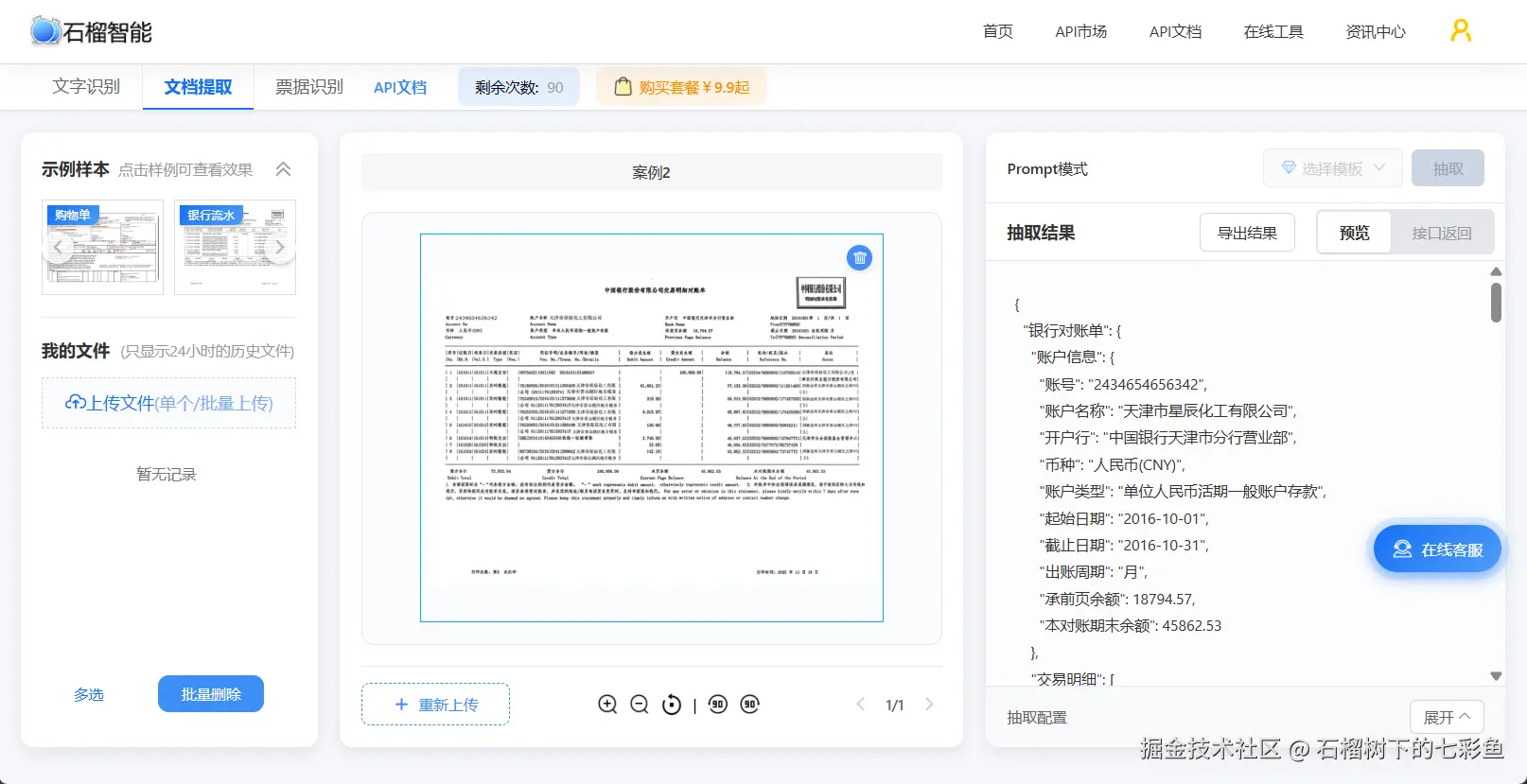
Task: Zoom out of the document preview
Action: point(640,705)
